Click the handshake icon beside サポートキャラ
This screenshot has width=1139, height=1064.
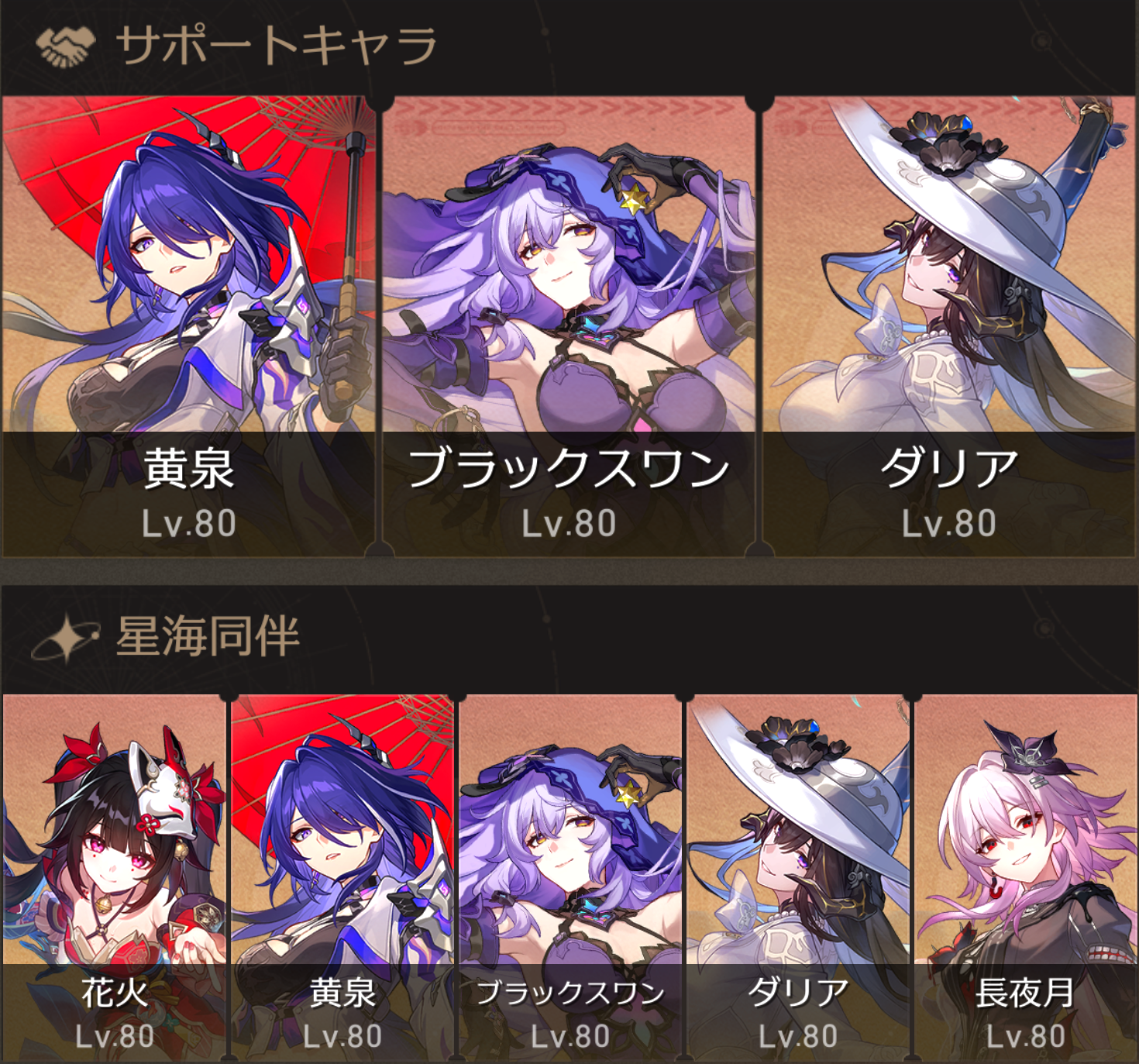65,46
